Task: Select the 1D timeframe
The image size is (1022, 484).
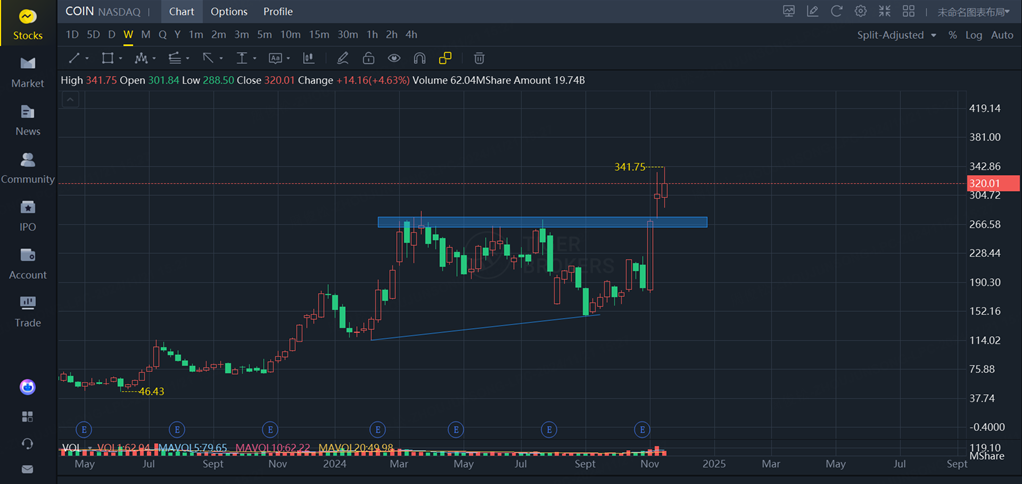Action: [x=72, y=35]
